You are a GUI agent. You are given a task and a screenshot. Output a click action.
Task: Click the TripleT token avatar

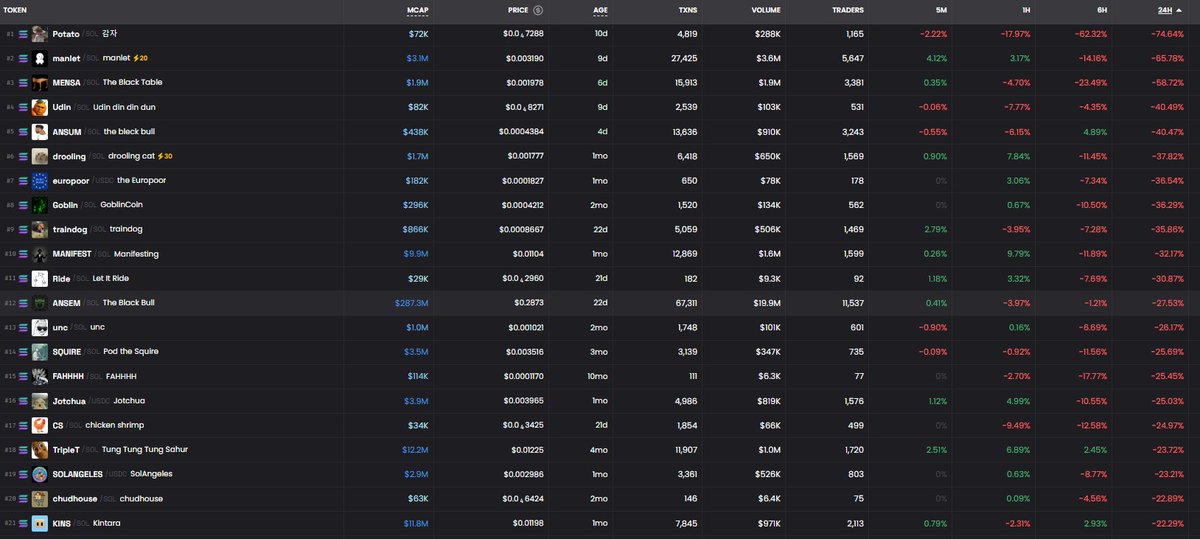[x=40, y=450]
